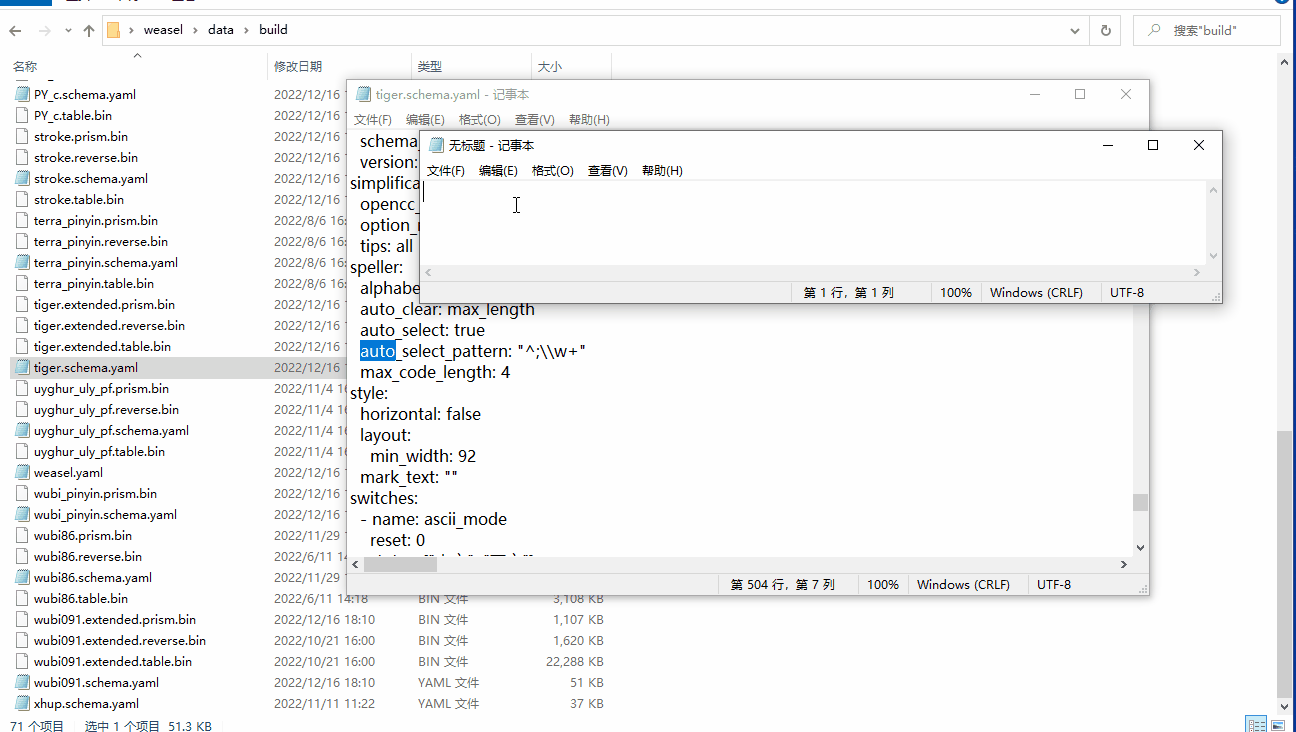Open the address bar history dropdown
Image resolution: width=1296 pixels, height=732 pixels.
click(1076, 30)
